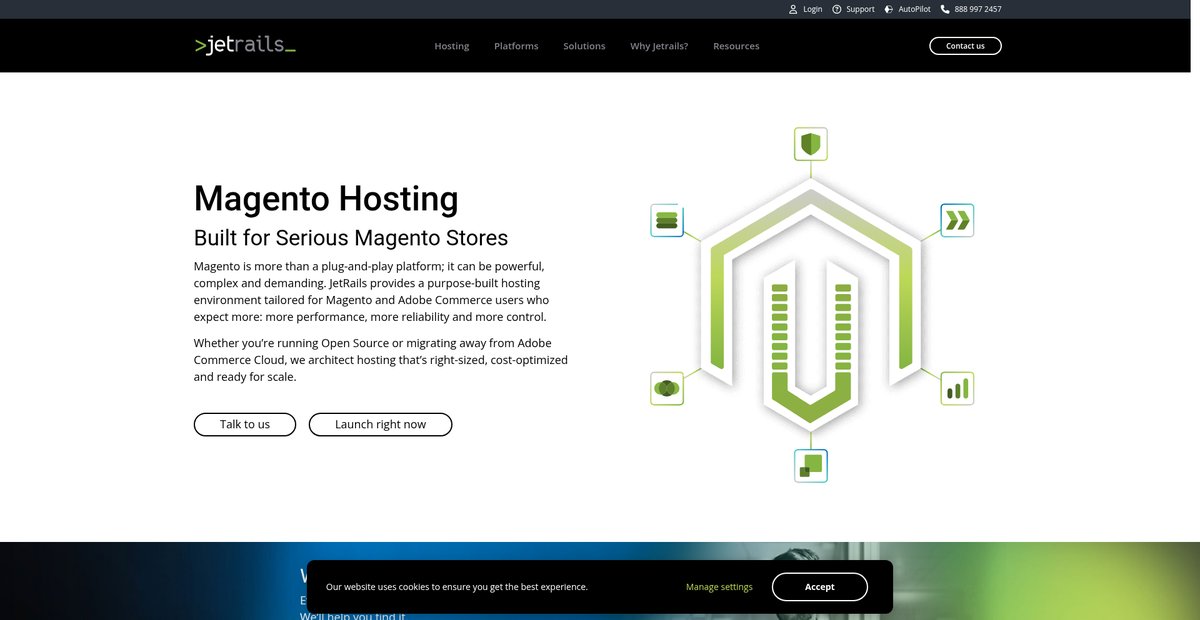Click the AutoPilot sign-in icon

889,9
